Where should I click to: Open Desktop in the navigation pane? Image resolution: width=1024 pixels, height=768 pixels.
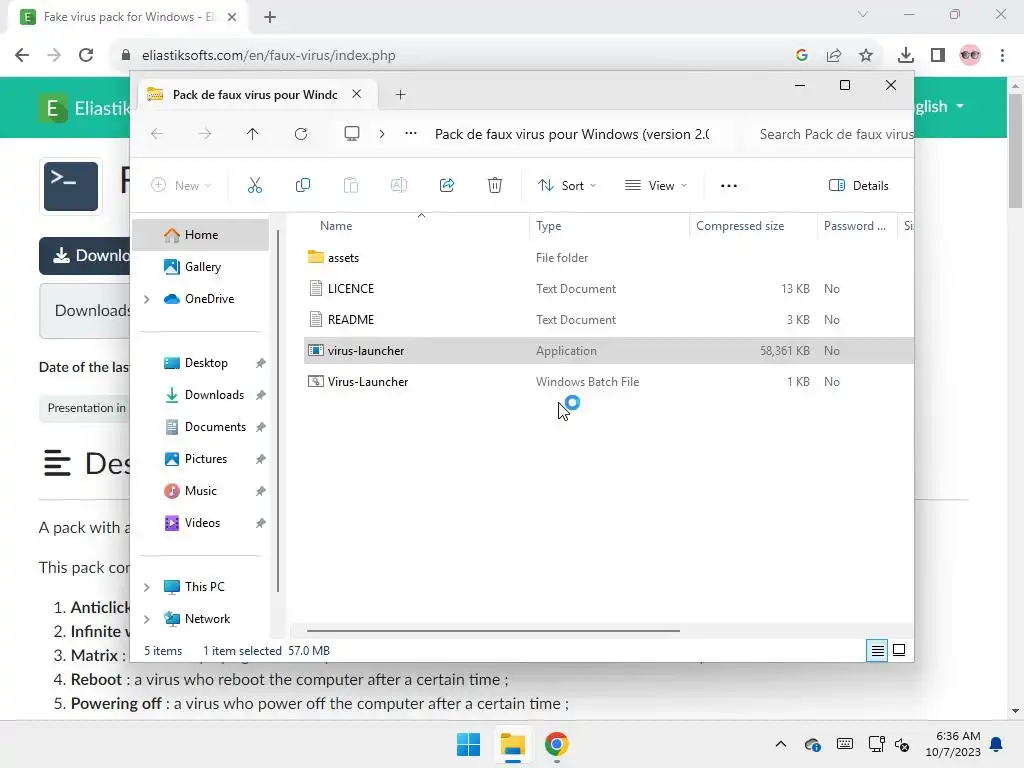pyautogui.click(x=200, y=363)
